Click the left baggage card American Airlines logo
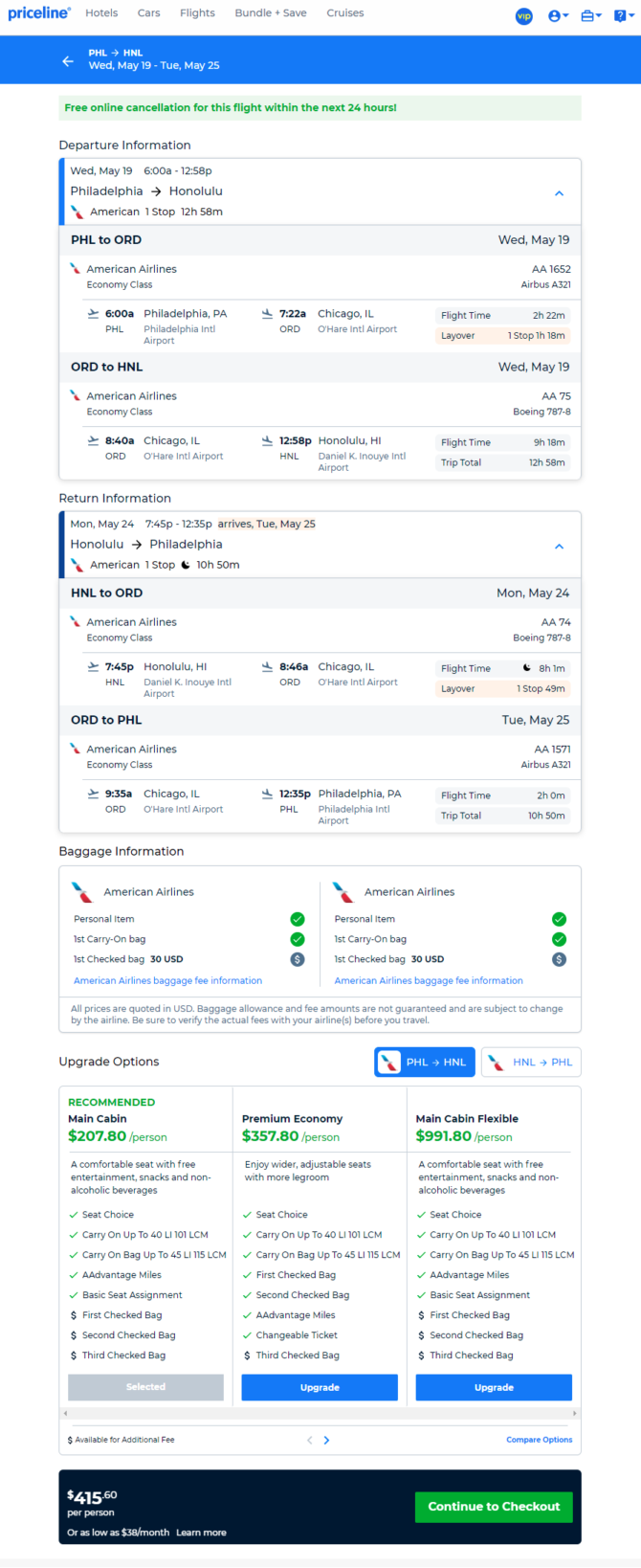This screenshot has width=641, height=1568. (x=82, y=892)
